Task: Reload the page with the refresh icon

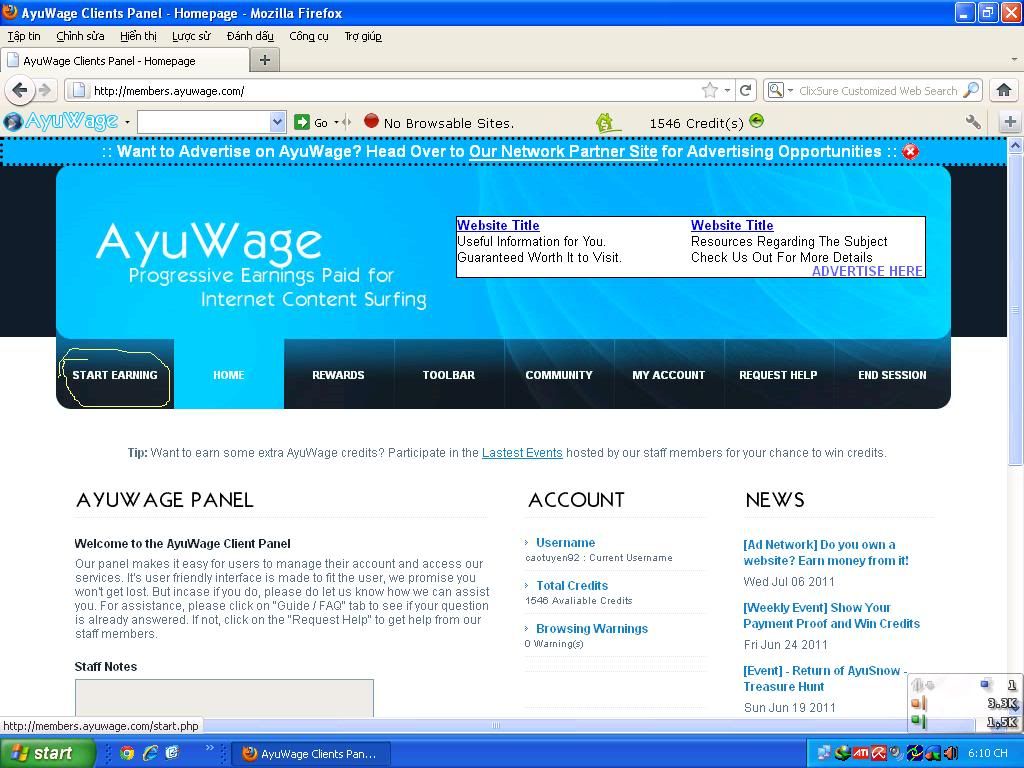Action: click(745, 90)
